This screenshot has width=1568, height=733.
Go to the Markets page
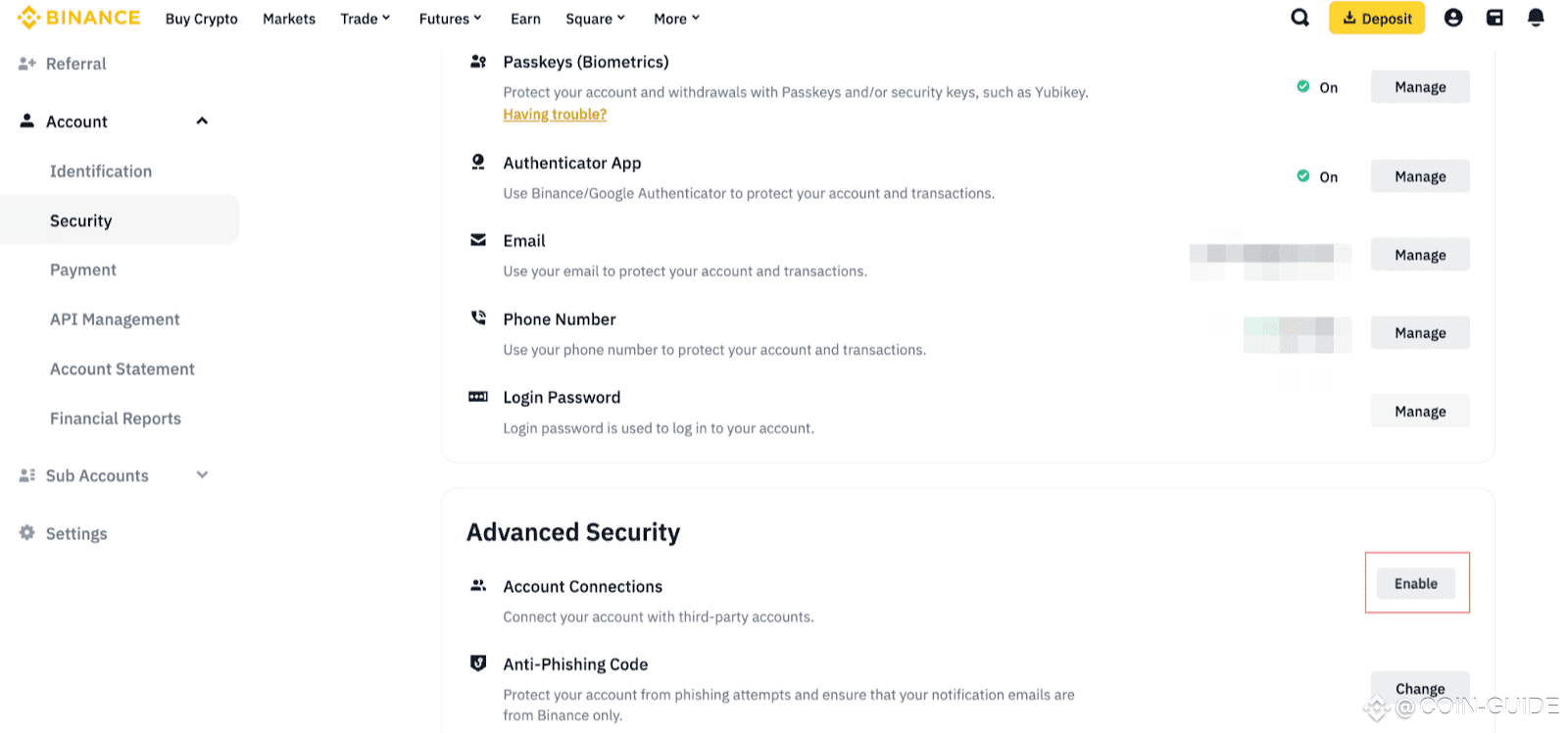289,19
